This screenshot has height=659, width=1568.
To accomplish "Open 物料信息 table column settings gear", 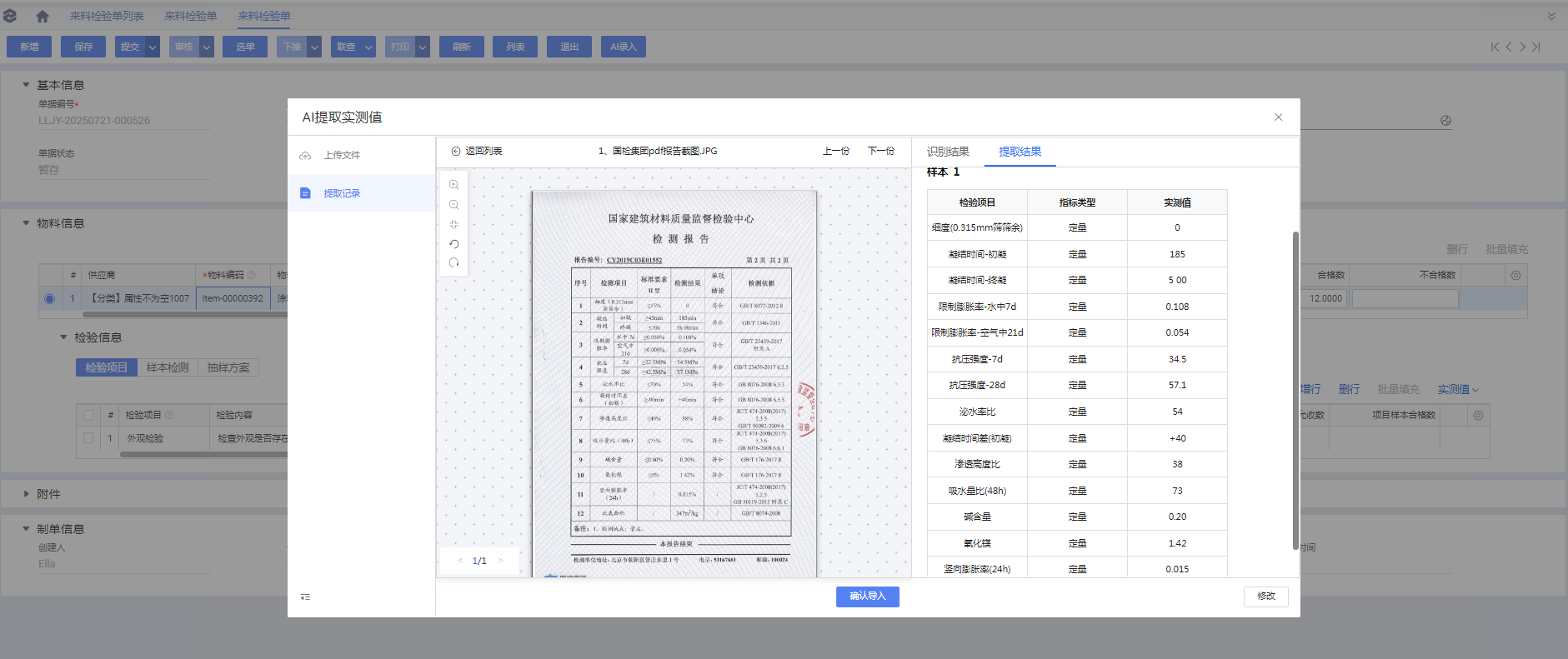I will point(1515,275).
